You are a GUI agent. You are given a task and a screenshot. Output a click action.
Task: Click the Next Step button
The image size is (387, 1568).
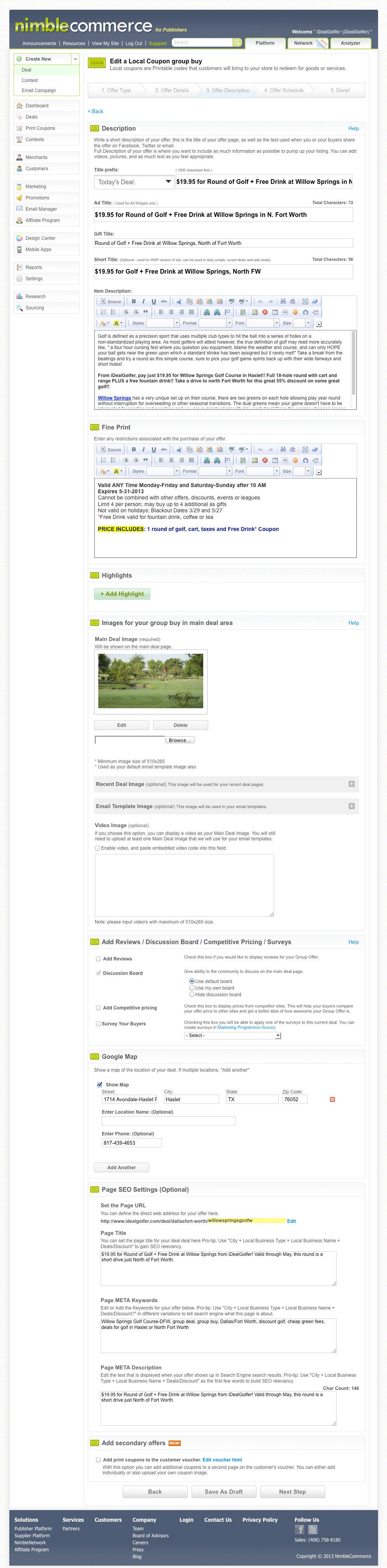coord(293,1492)
